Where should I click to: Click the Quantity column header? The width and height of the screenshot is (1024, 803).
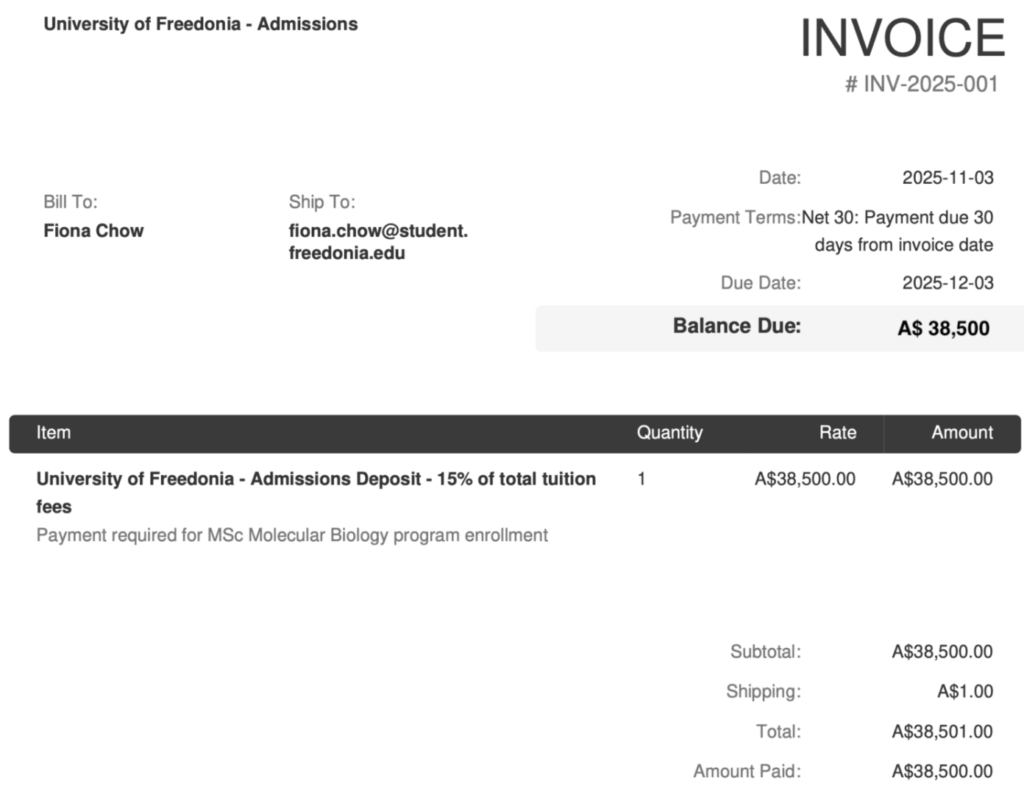click(x=669, y=433)
